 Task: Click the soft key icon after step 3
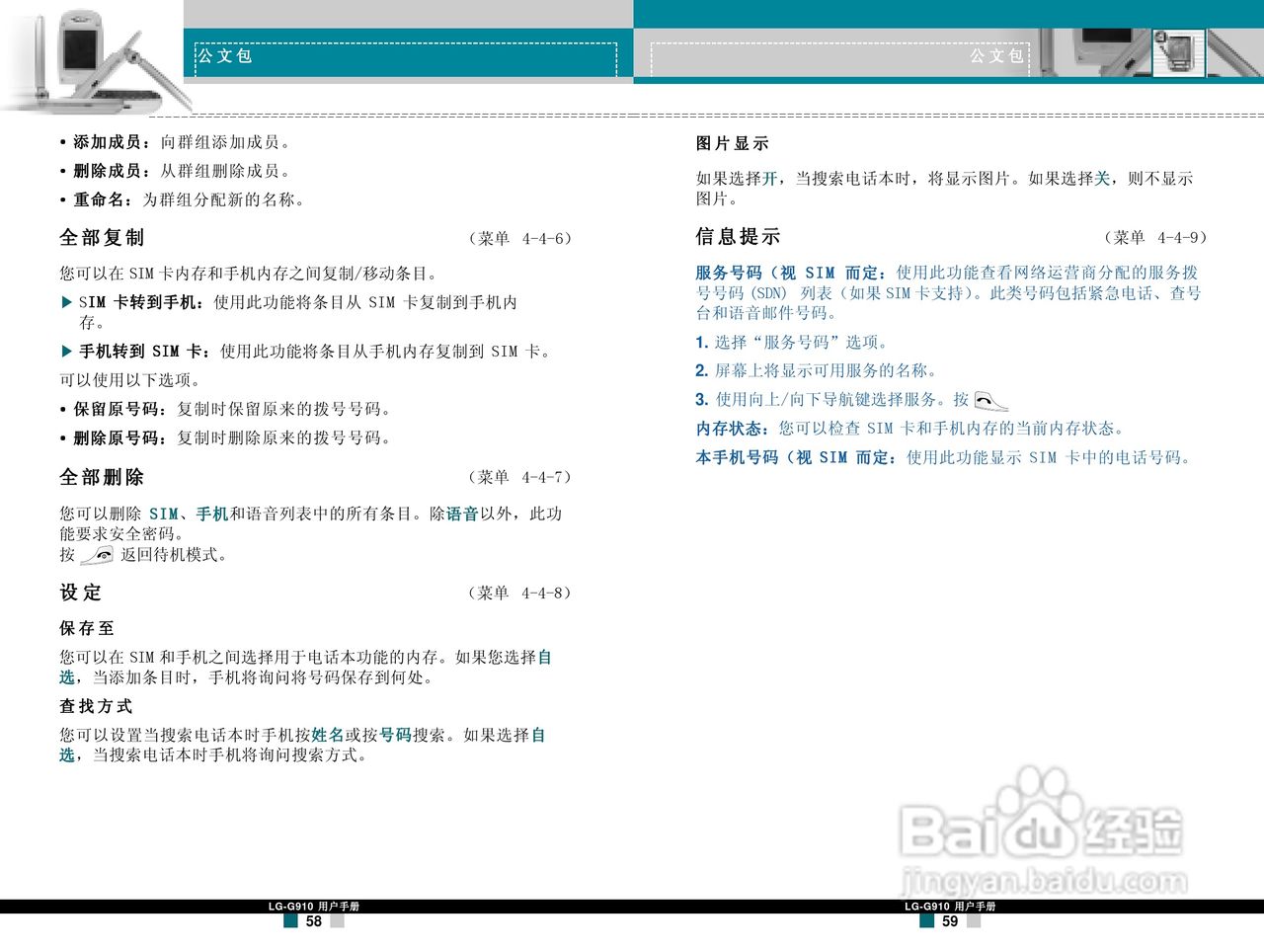990,400
